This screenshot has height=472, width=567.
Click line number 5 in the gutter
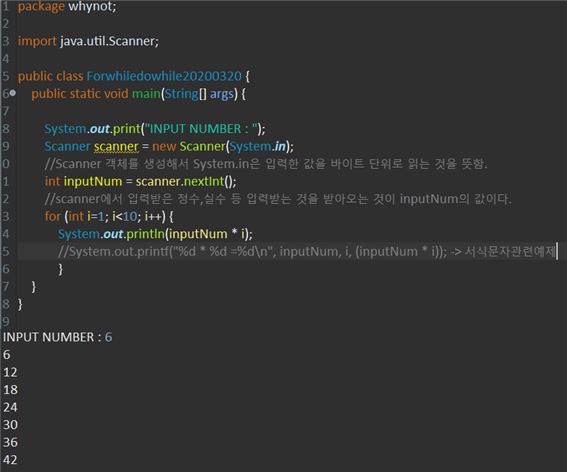coord(5,76)
